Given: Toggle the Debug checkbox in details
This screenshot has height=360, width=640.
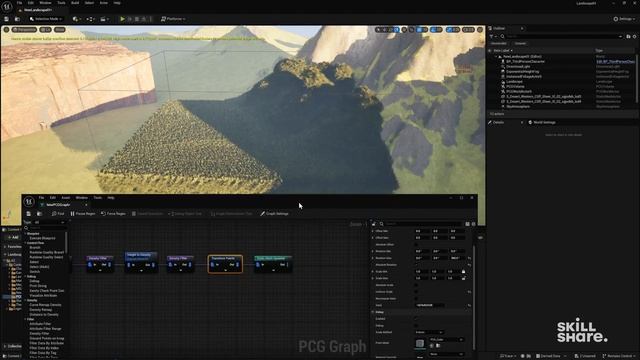Looking at the screenshot, I should point(416,326).
